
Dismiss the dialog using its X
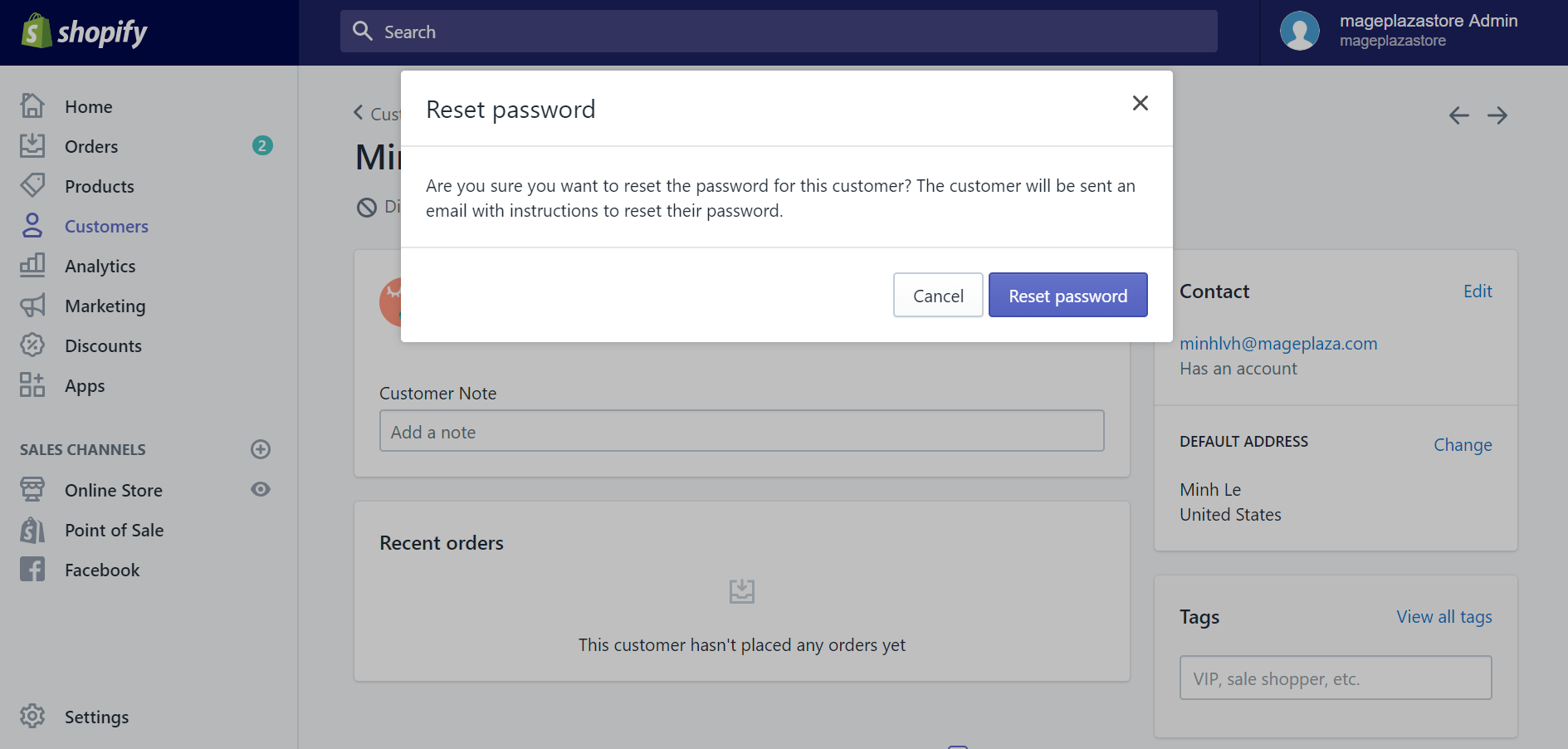(1140, 103)
